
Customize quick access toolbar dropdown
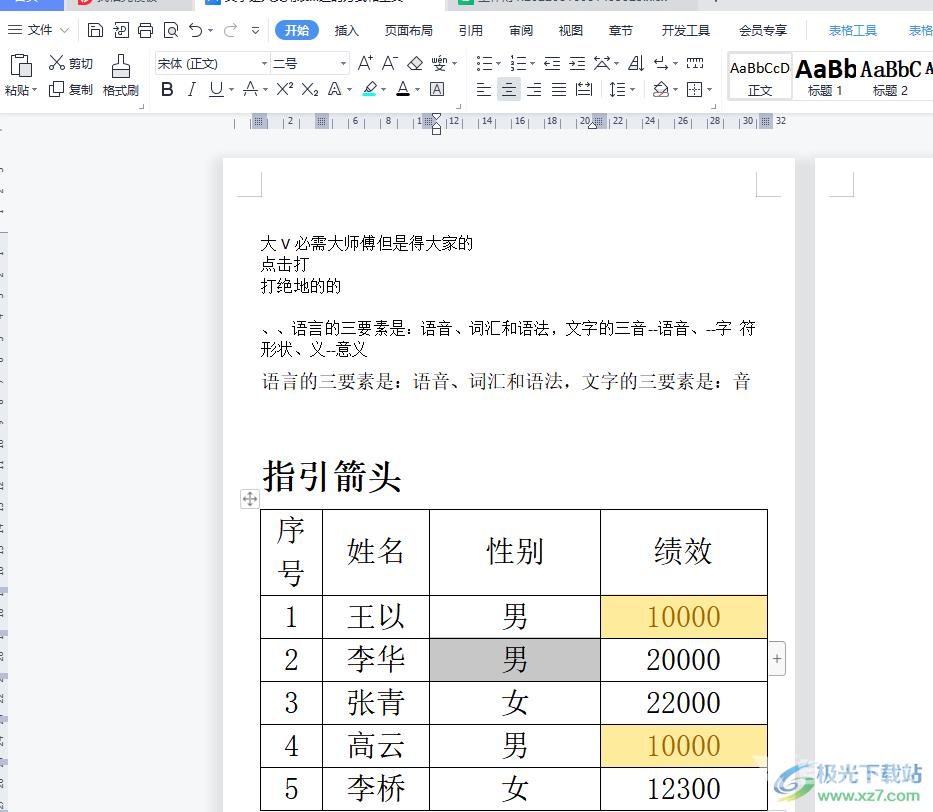coord(255,30)
